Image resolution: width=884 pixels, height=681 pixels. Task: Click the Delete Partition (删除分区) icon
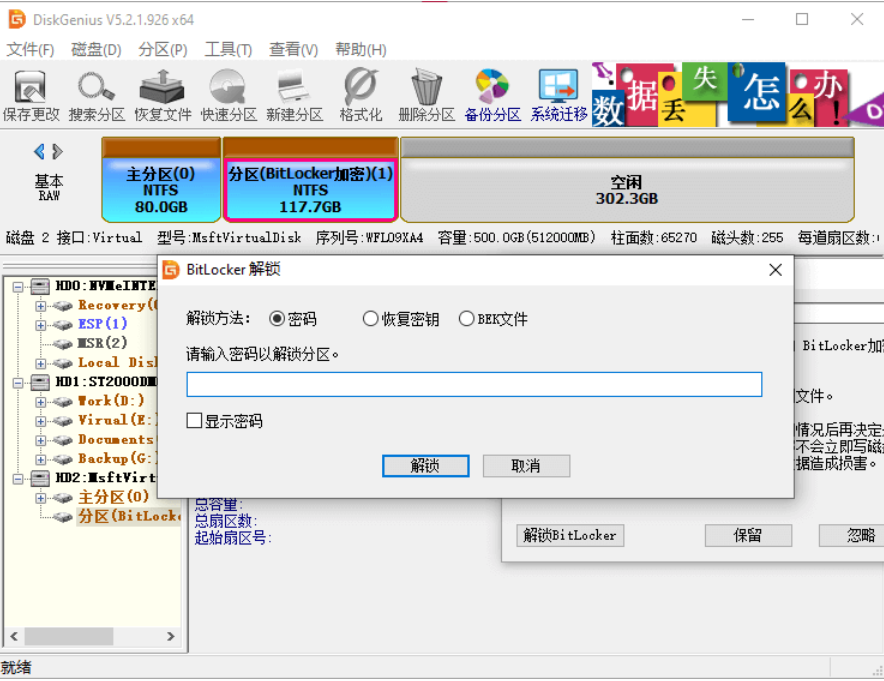[x=426, y=95]
